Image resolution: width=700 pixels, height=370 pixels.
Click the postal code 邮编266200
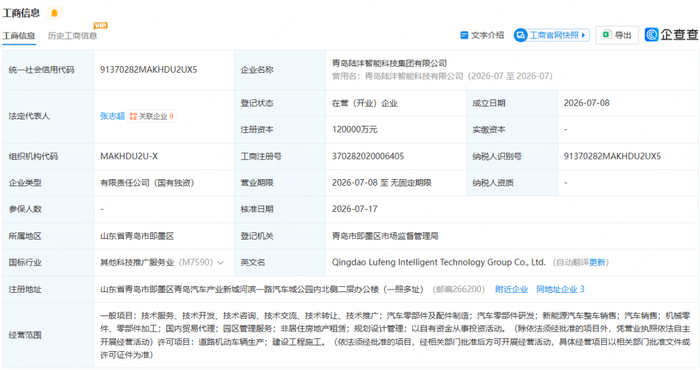point(458,289)
